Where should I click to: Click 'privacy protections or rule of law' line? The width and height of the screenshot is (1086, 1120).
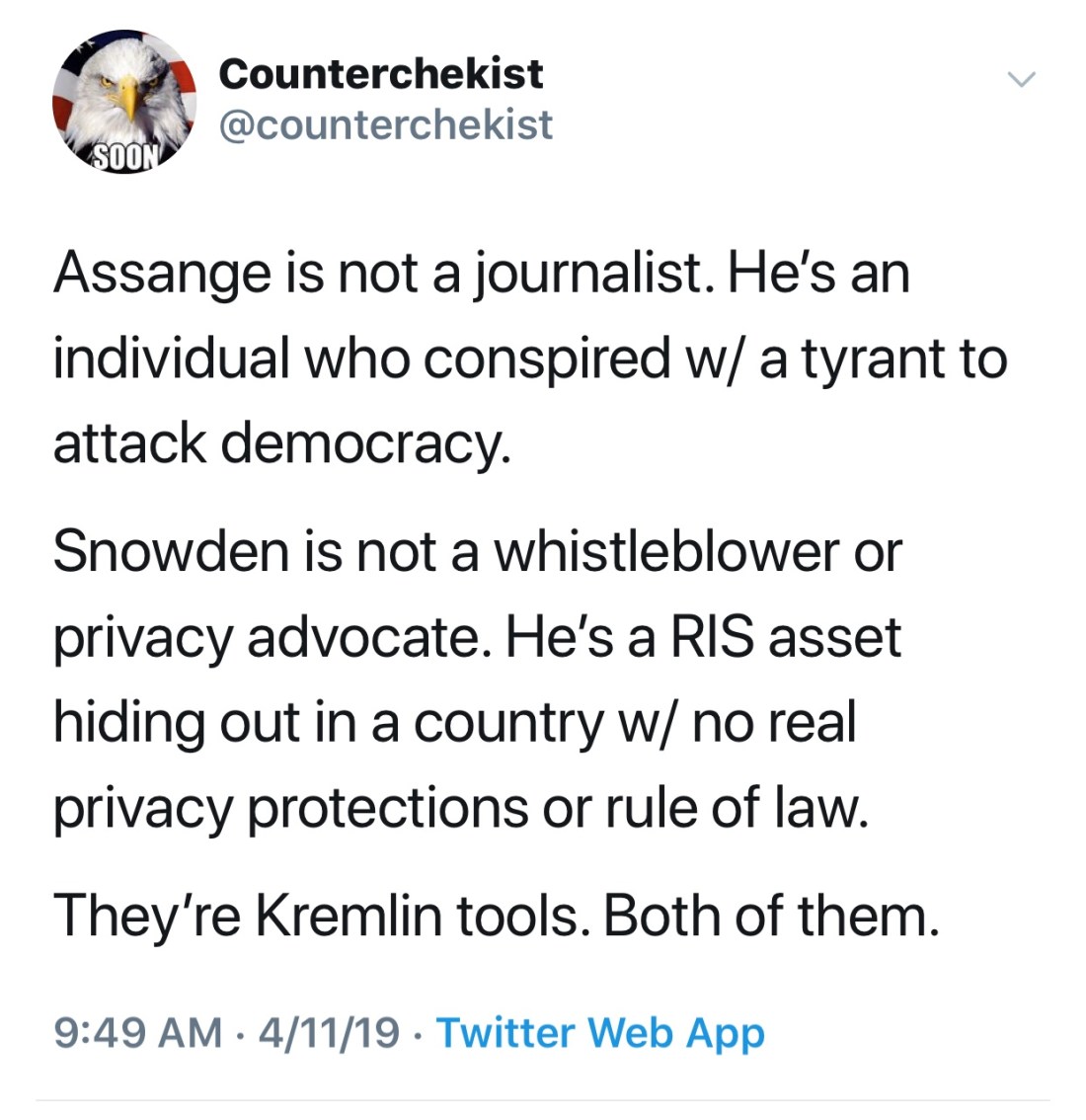coord(460,807)
